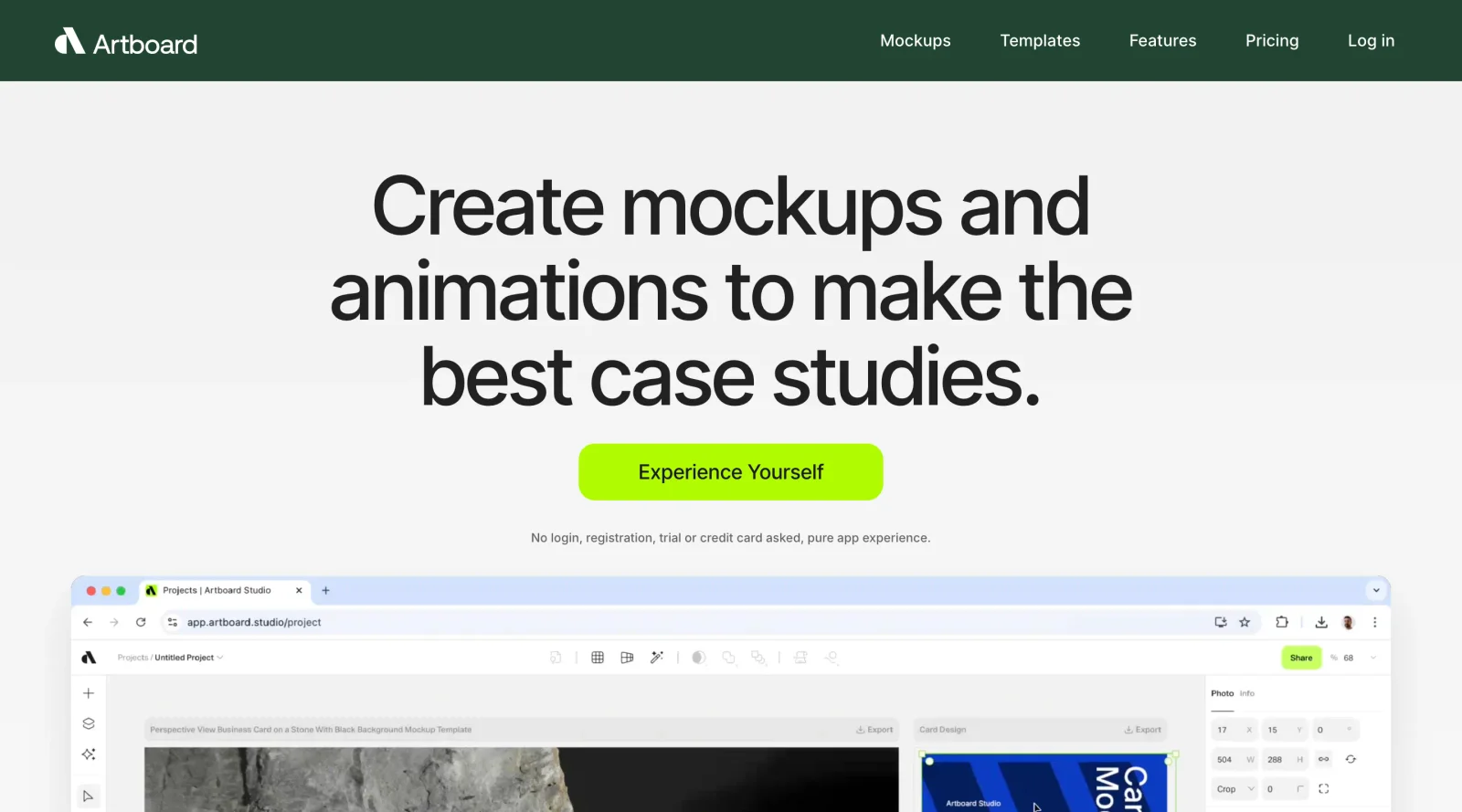Select the Projects | Artboard Studio browser tab
Viewport: 1462px width, 812px height.
[224, 591]
